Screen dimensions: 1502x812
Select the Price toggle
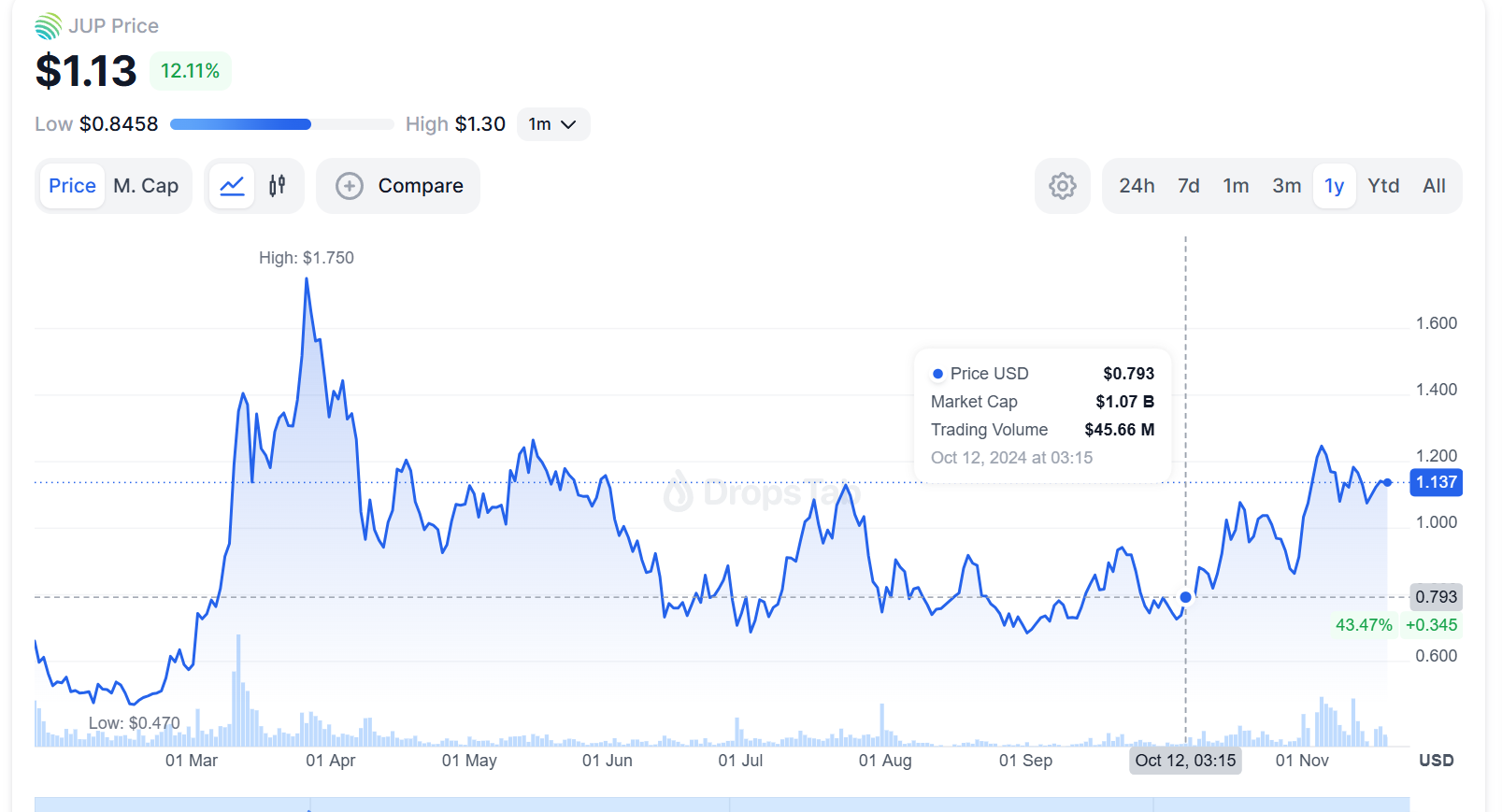72,186
